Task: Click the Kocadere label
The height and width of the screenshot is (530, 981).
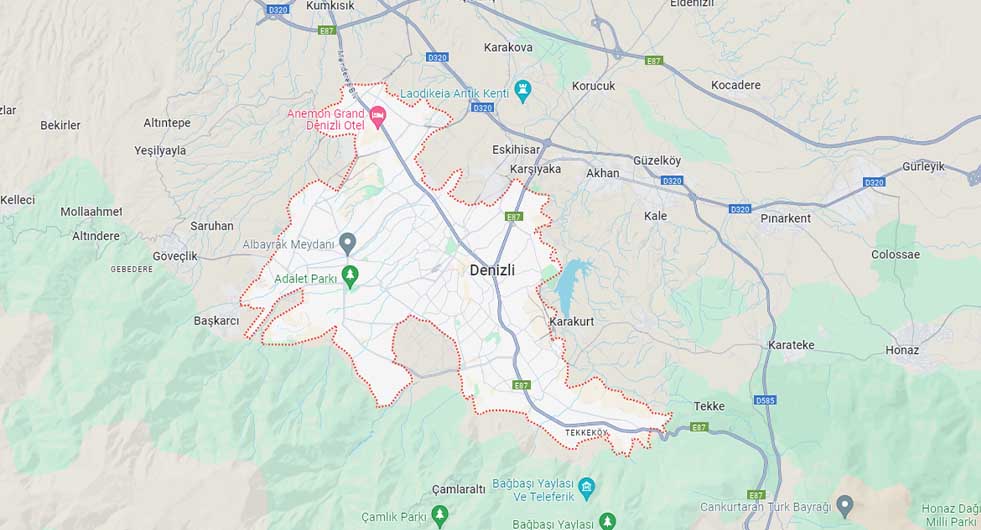Action: (x=736, y=85)
